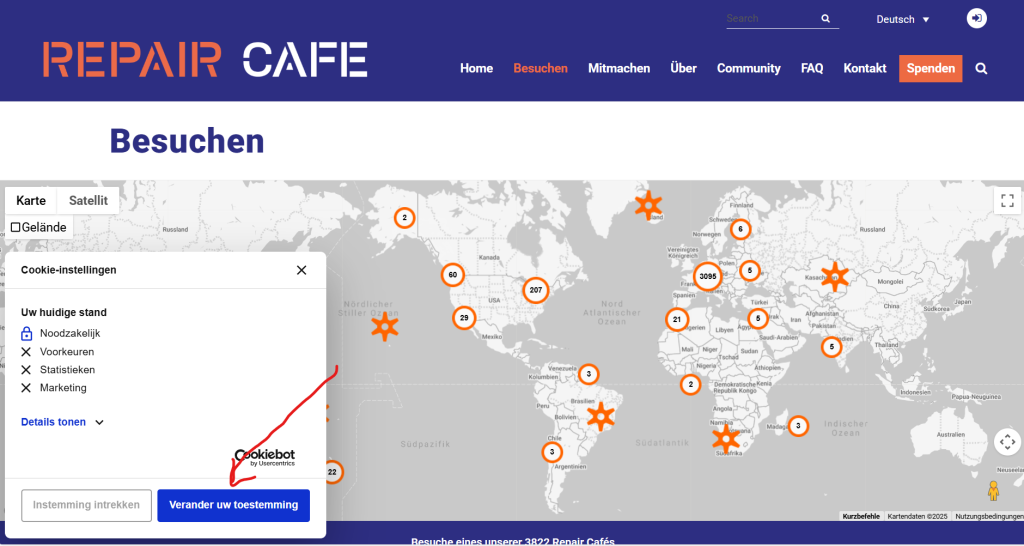Go to the Community menu item
Viewport: 1024px width, 546px height.
(748, 69)
